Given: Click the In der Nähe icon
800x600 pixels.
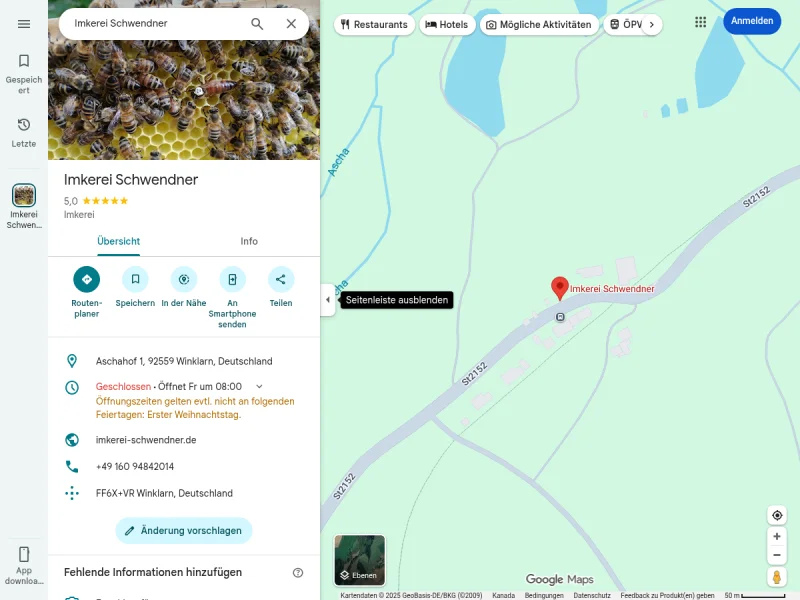Looking at the screenshot, I should point(183,280).
